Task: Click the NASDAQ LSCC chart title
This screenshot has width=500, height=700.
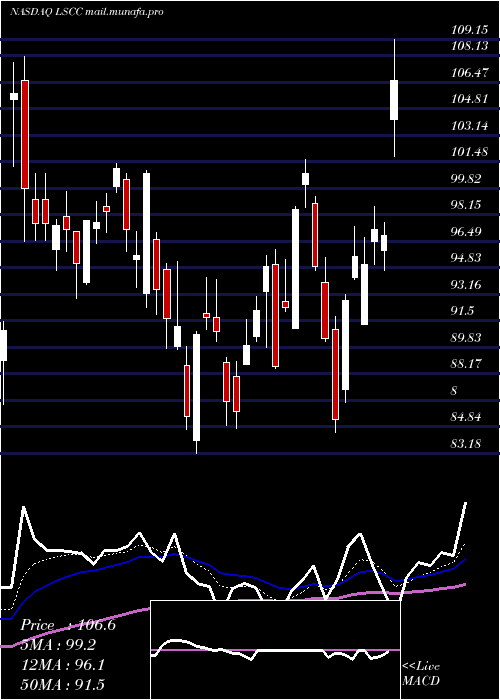Action: click(86, 12)
